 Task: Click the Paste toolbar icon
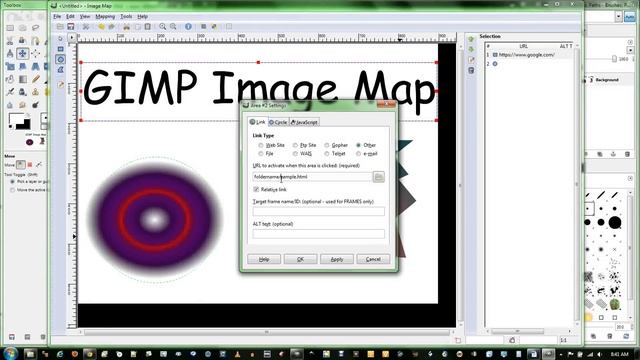(x=147, y=27)
